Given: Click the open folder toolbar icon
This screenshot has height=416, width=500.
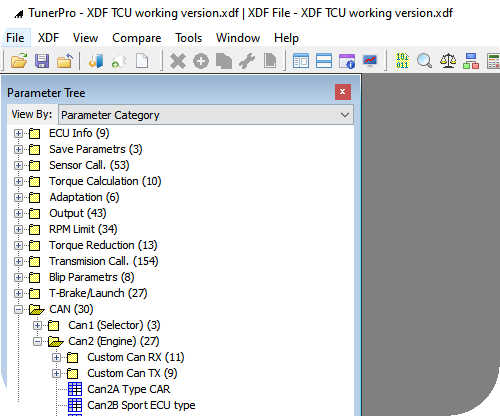Looking at the screenshot, I should click(x=19, y=61).
